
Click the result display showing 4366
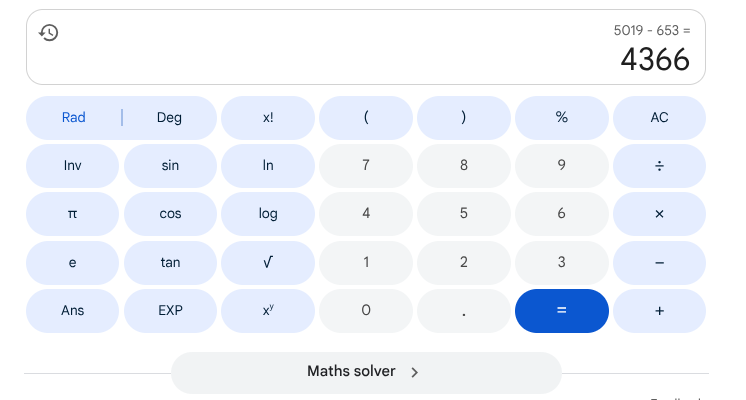[x=655, y=60]
